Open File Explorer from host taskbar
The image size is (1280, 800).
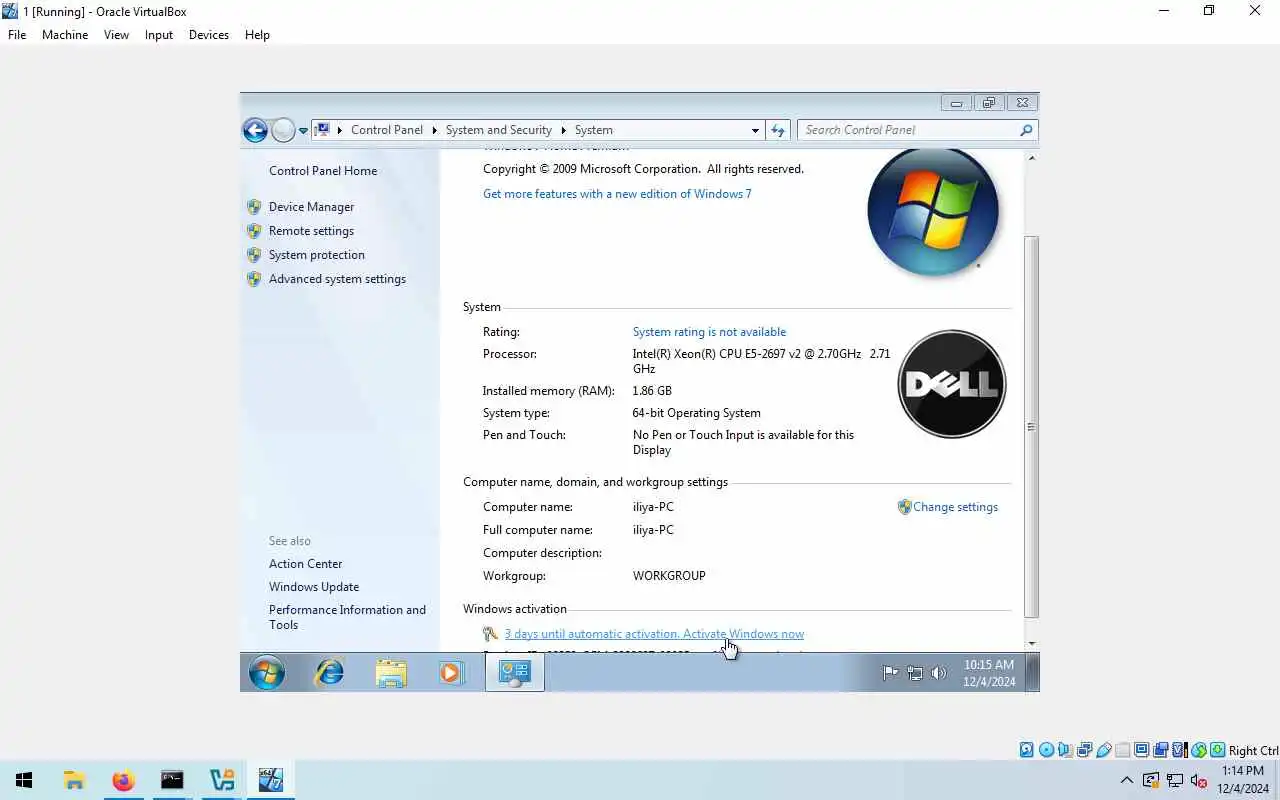pyautogui.click(x=74, y=780)
